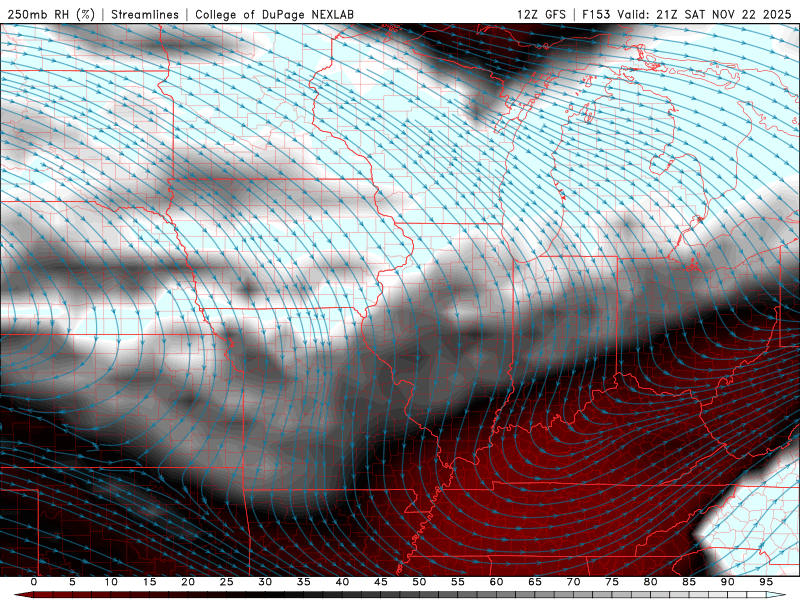
Task: Click the '15' value on the scale
Action: pos(149,582)
